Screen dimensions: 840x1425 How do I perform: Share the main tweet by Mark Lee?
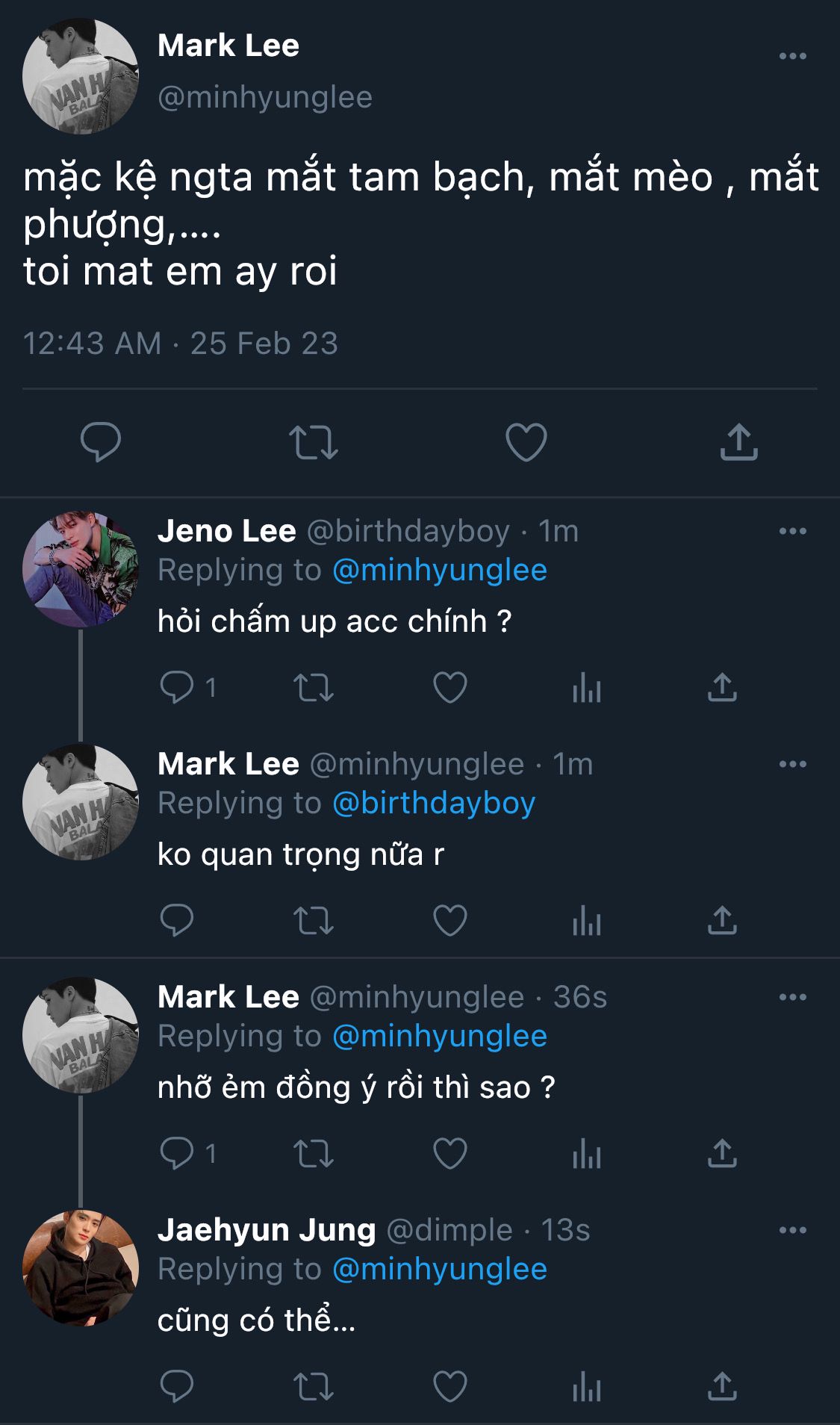[738, 441]
